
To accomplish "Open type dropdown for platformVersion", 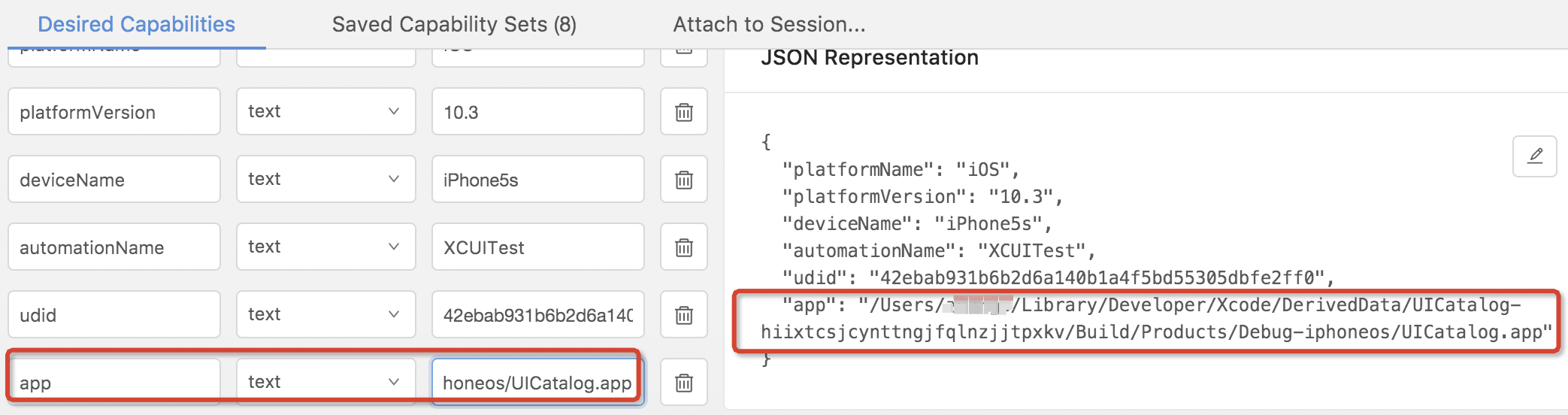I will (325, 111).
